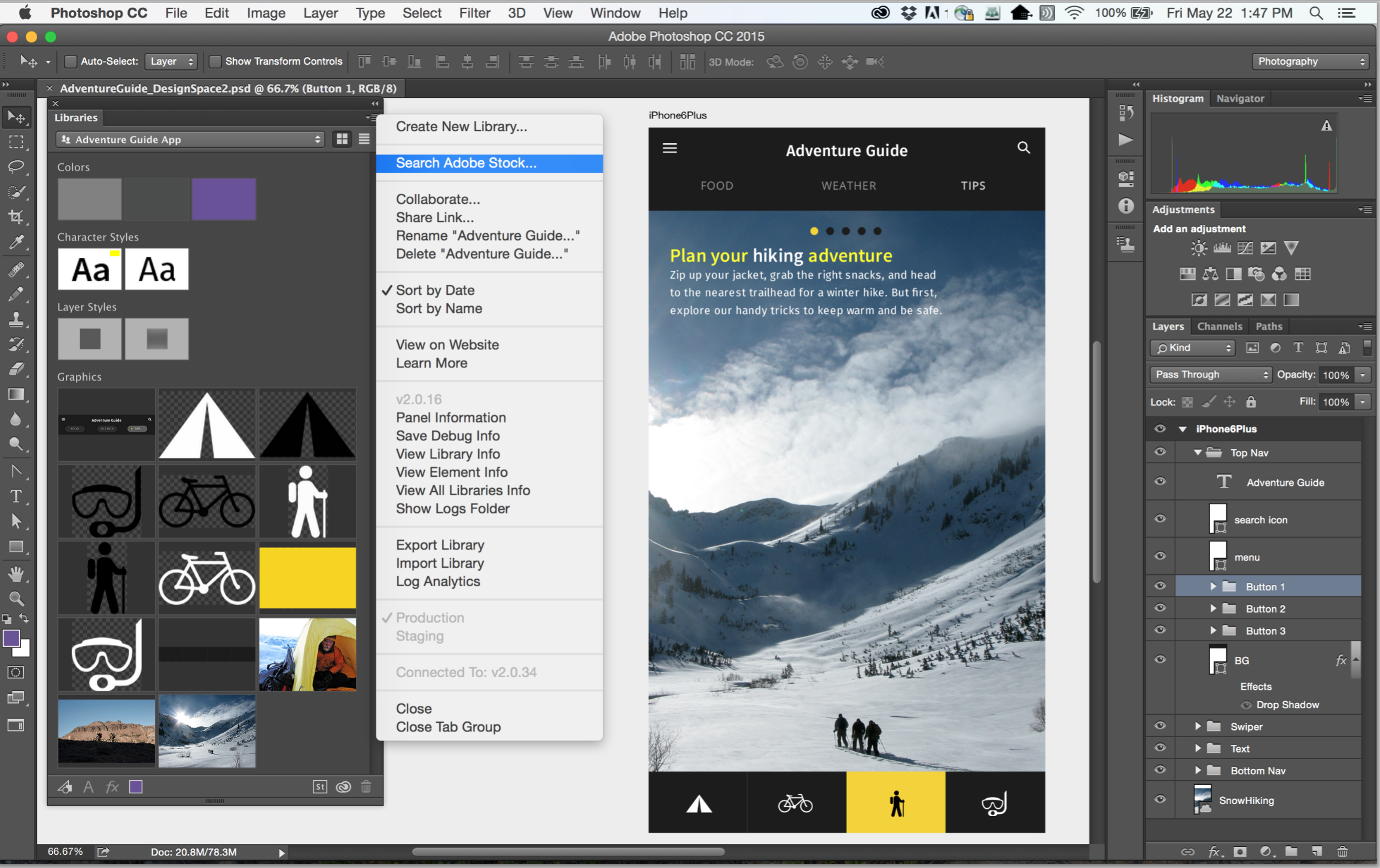This screenshot has height=868, width=1380.
Task: Click Create New Library option
Action: click(x=461, y=127)
